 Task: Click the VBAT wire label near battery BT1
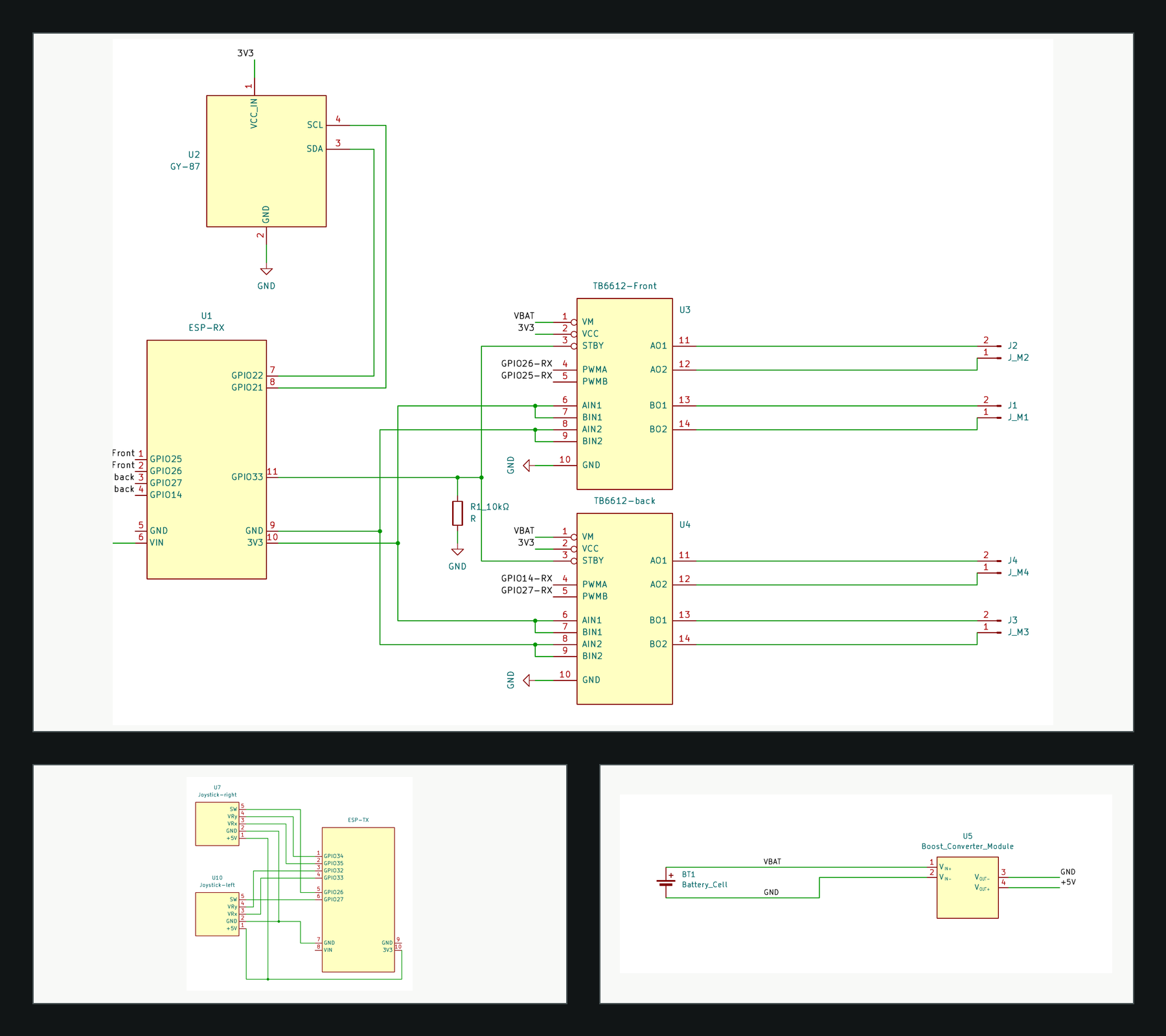click(x=772, y=862)
